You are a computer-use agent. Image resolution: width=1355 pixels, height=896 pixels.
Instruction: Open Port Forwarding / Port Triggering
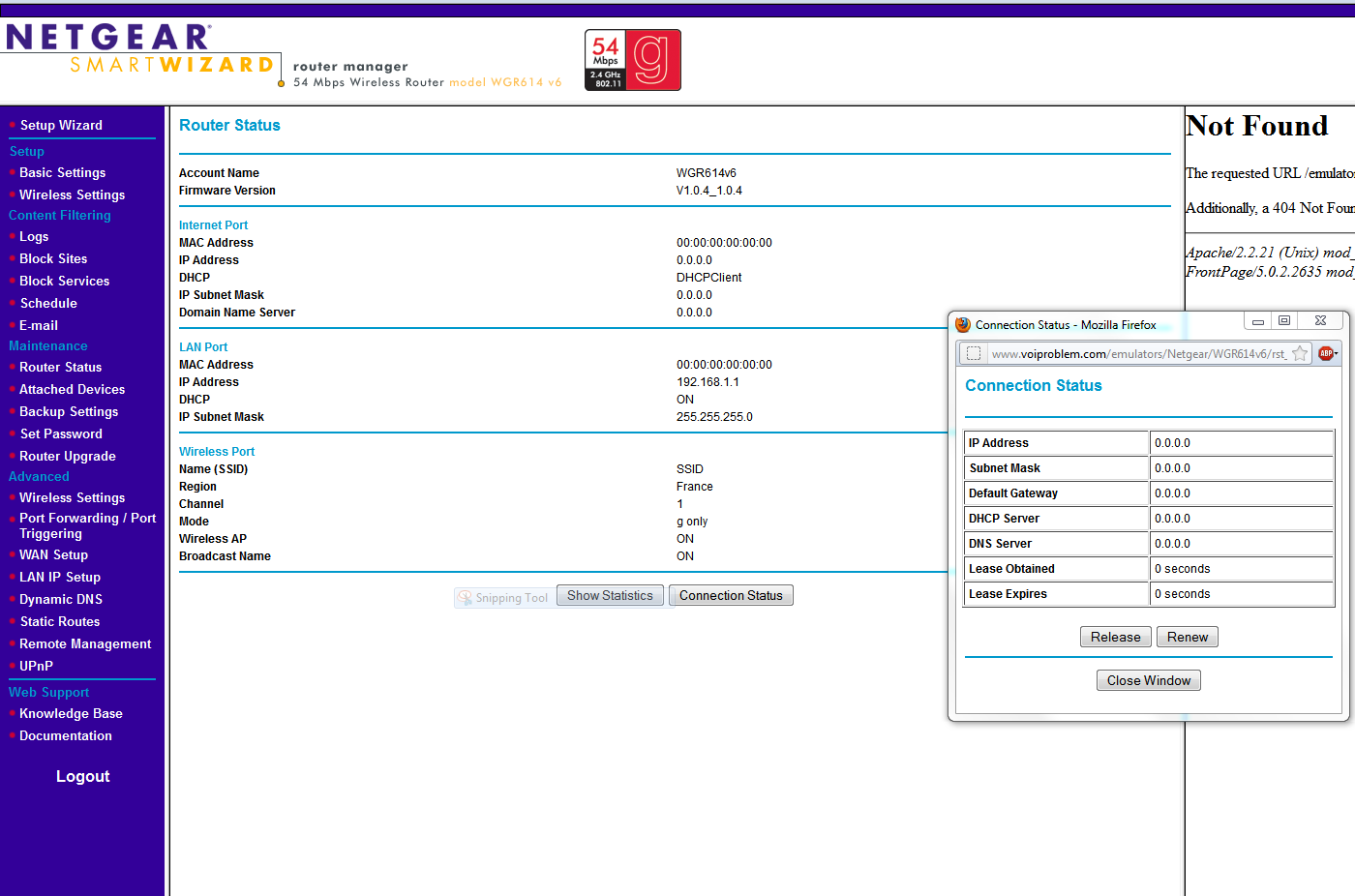click(88, 526)
